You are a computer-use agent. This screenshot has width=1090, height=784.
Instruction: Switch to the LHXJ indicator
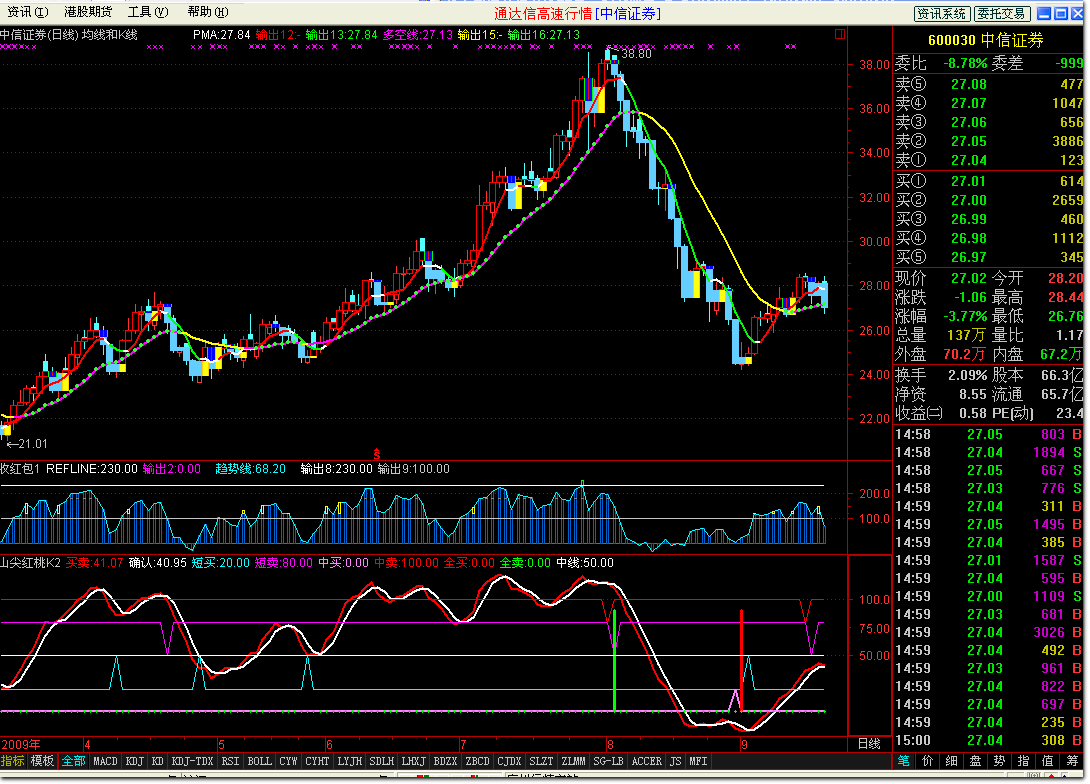click(x=414, y=761)
